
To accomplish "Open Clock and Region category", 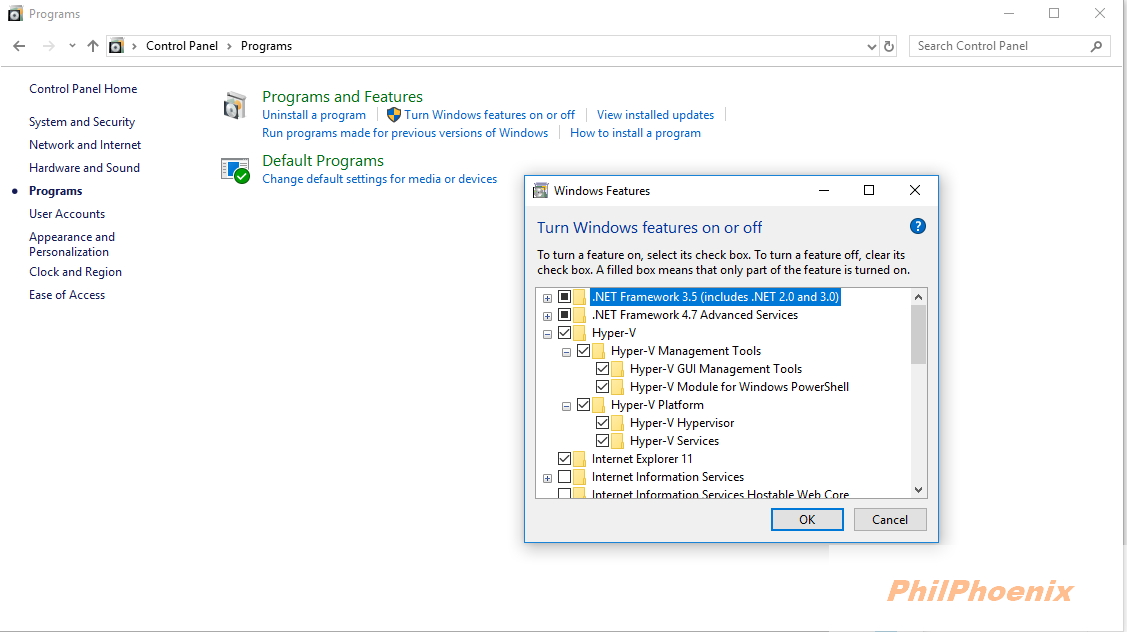I will [x=75, y=272].
